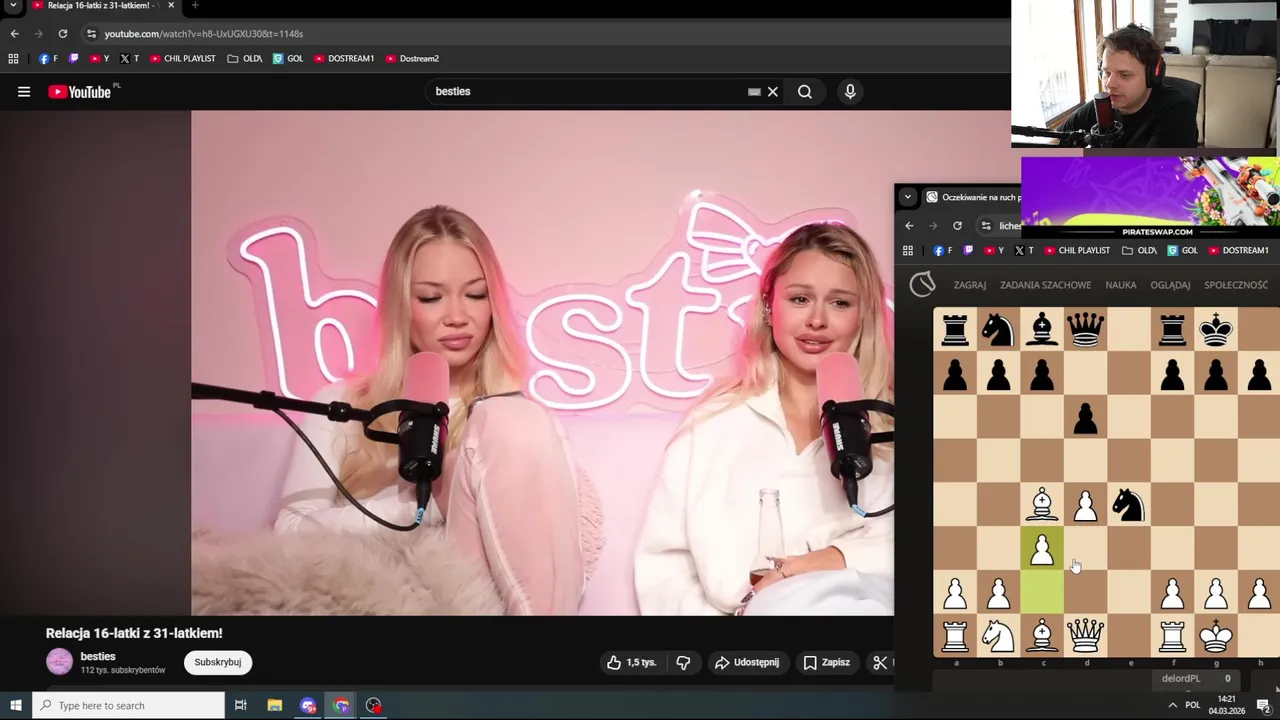
Task: Open the keyboard icon in YouTube search box
Action: coord(754,92)
